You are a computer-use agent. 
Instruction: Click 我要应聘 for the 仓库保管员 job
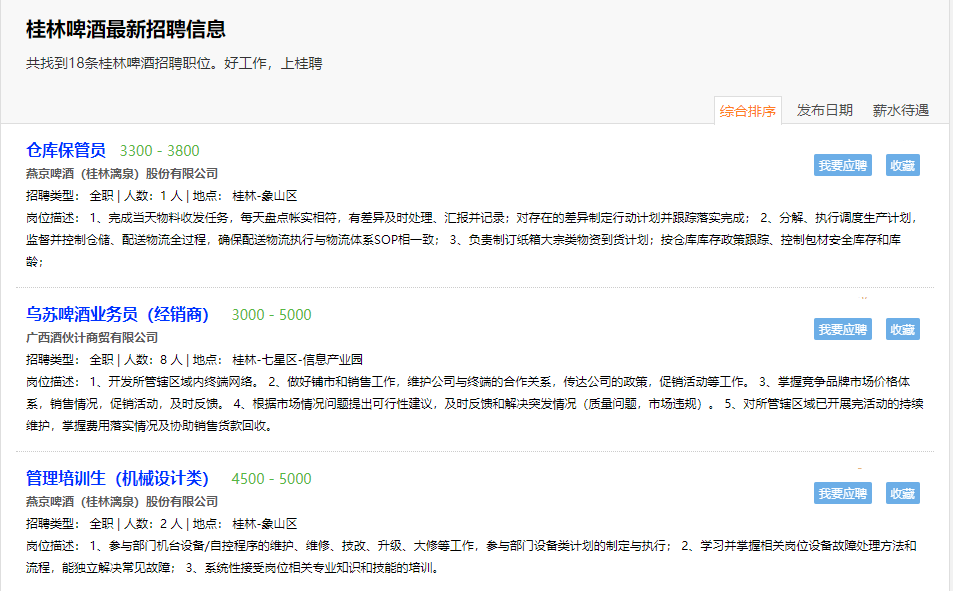[x=842, y=166]
